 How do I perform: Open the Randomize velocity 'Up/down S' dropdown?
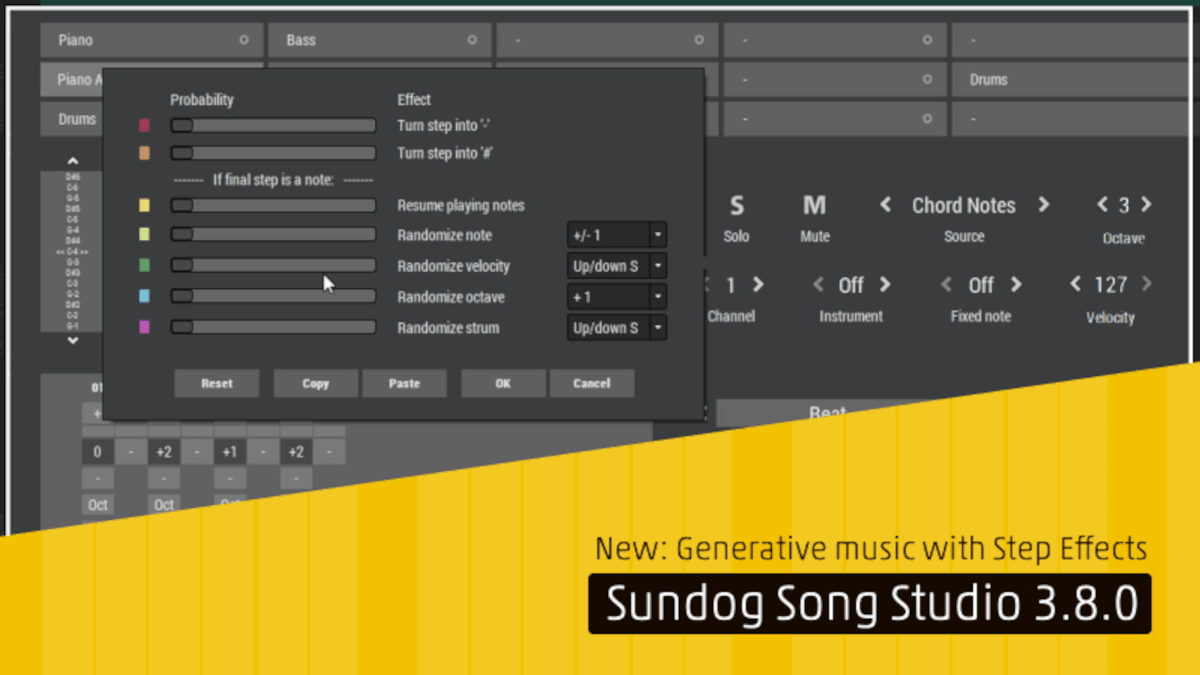coord(617,266)
